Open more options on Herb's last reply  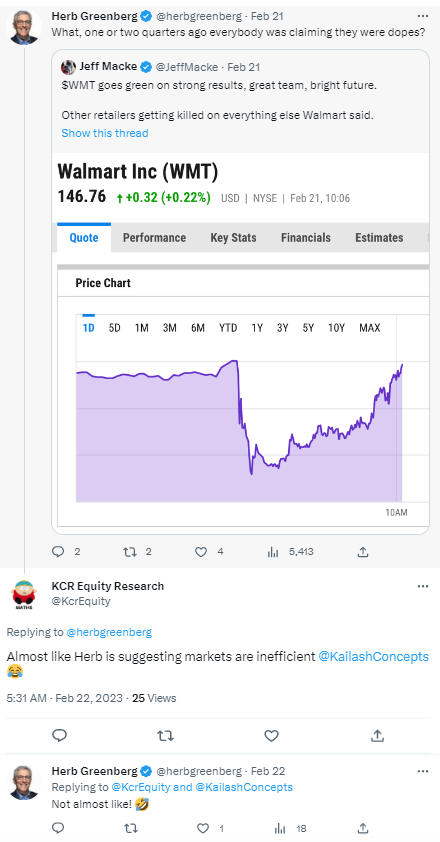[423, 771]
